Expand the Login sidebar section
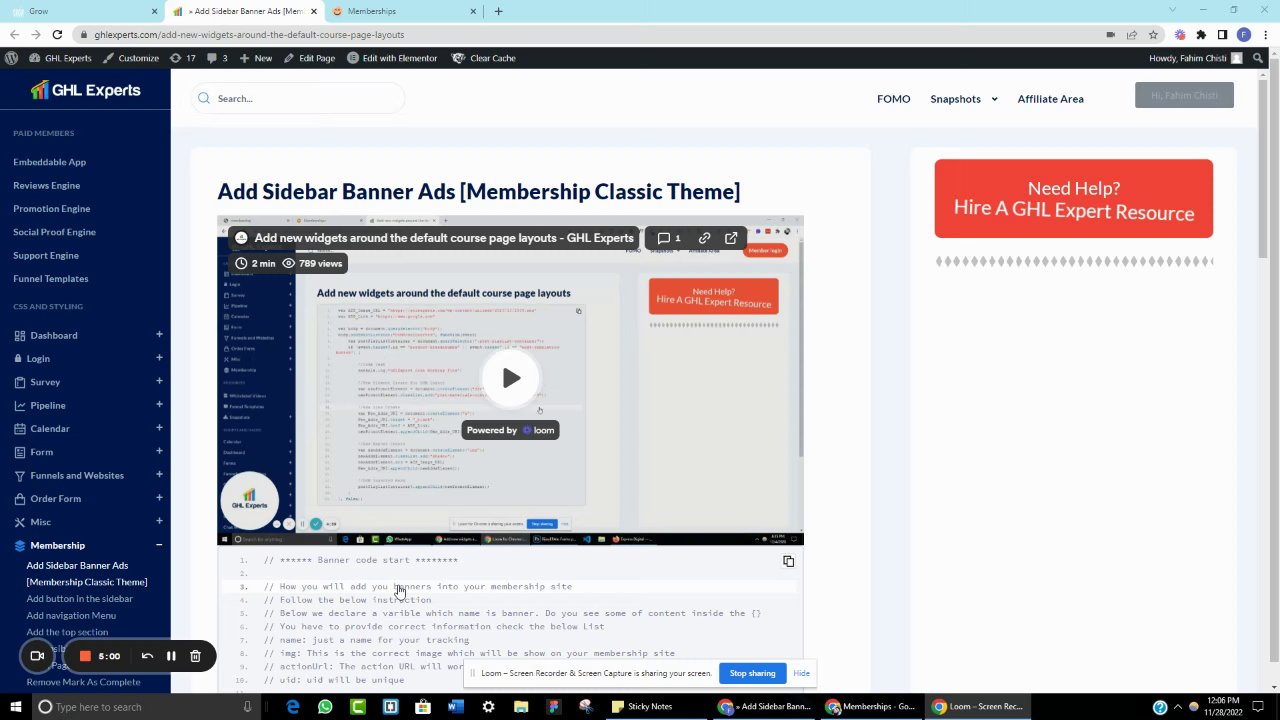 pos(159,358)
